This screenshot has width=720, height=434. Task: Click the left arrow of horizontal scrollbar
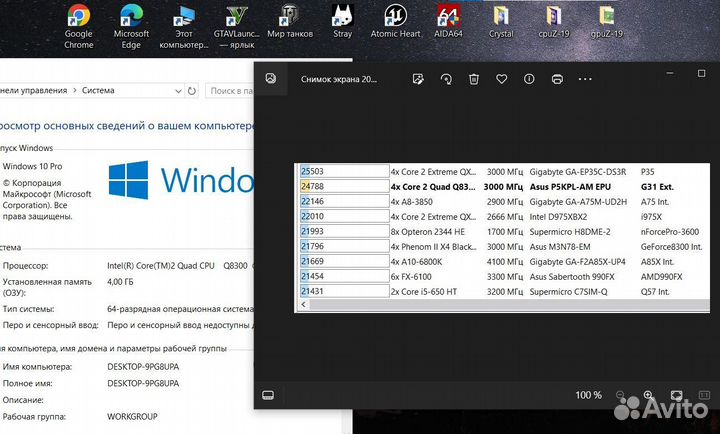click(x=304, y=304)
